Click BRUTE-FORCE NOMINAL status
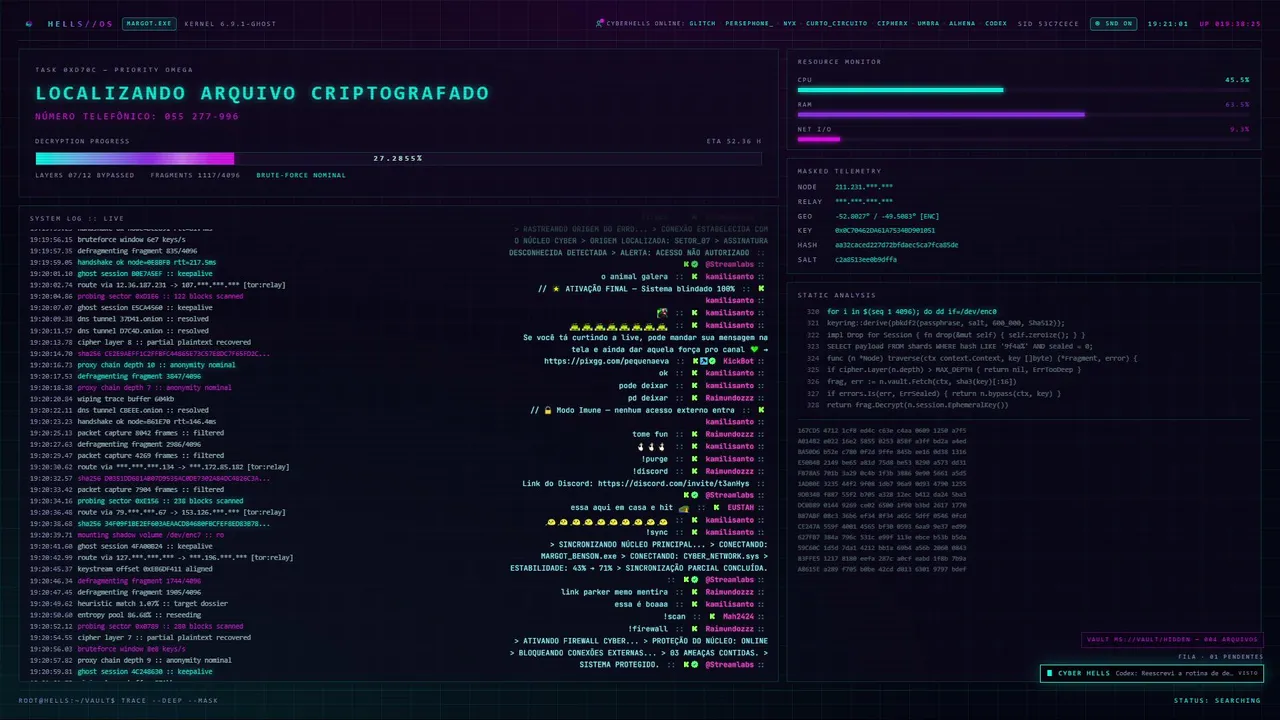 coord(301,175)
